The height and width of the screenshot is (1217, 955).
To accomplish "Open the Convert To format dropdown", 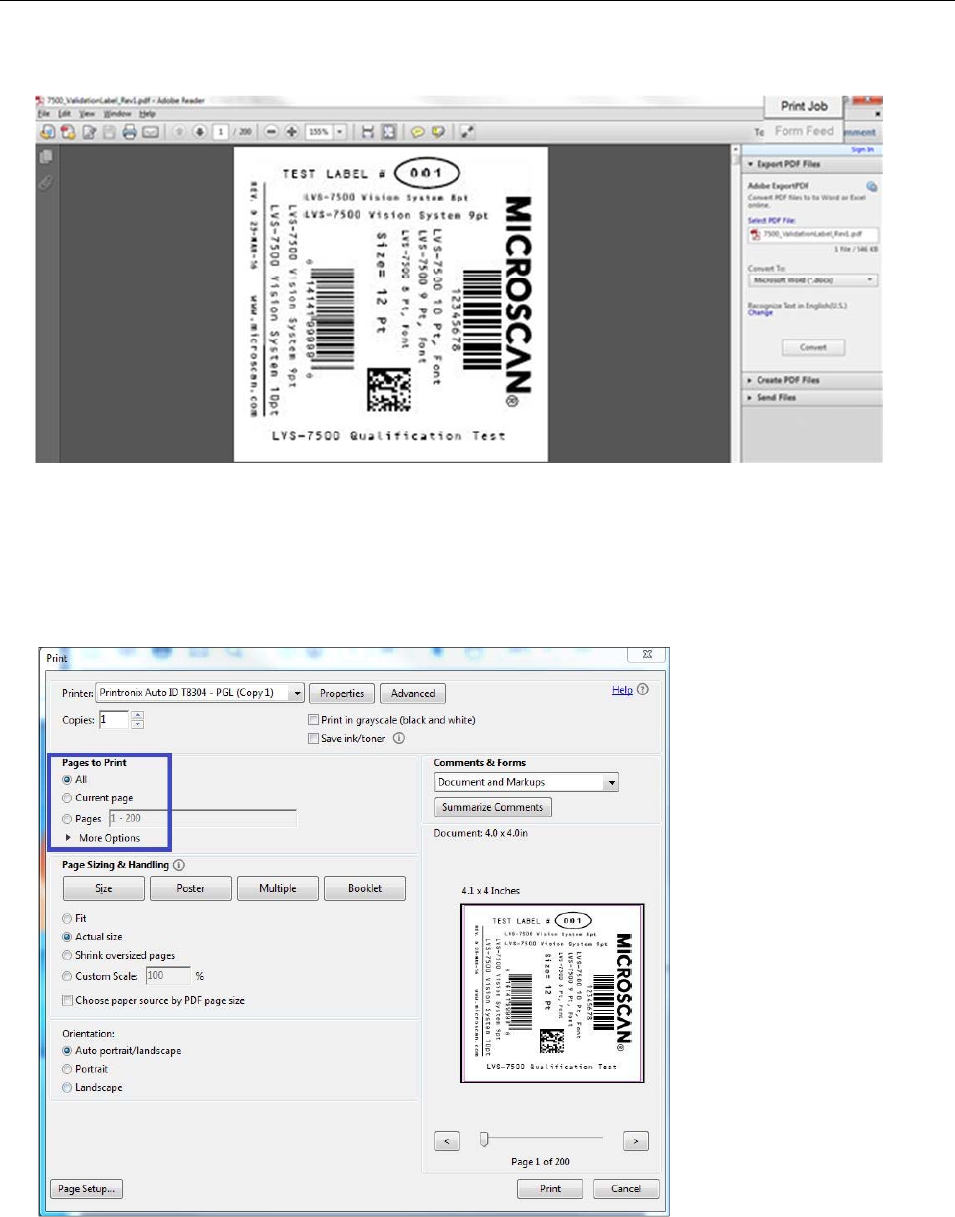I will tap(813, 281).
